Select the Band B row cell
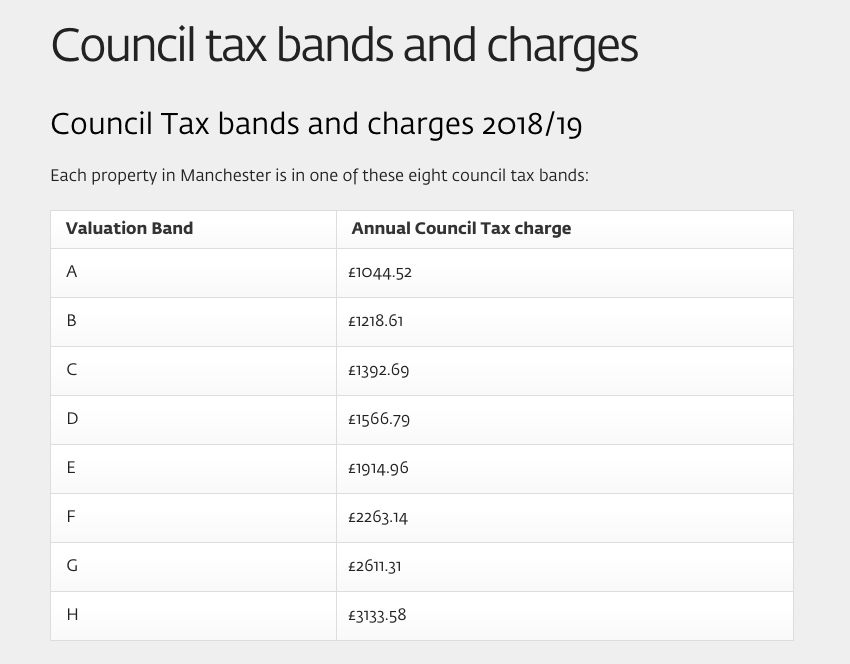The height and width of the screenshot is (664, 850). pos(194,322)
